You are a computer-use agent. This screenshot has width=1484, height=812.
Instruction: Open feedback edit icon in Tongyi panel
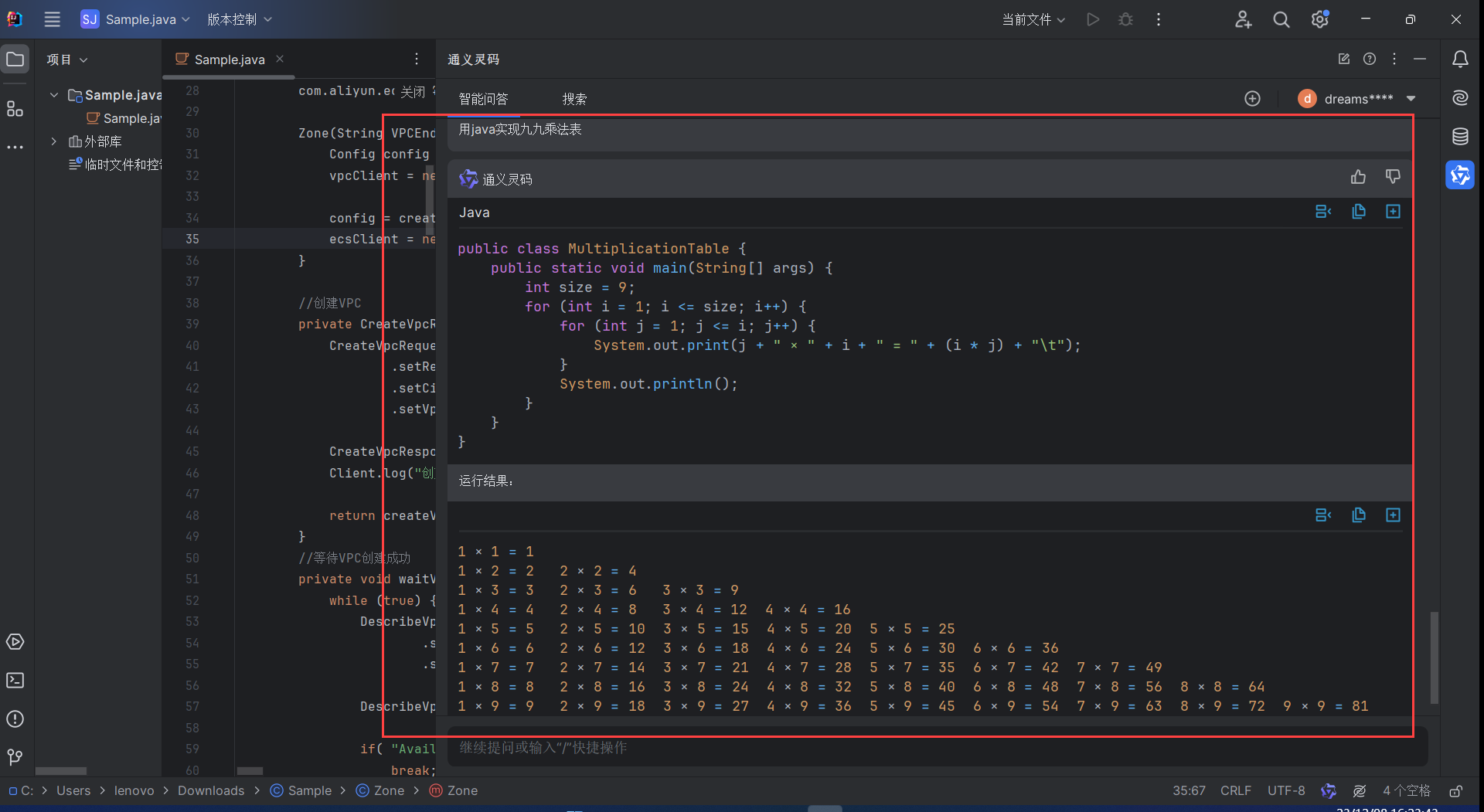click(1343, 59)
